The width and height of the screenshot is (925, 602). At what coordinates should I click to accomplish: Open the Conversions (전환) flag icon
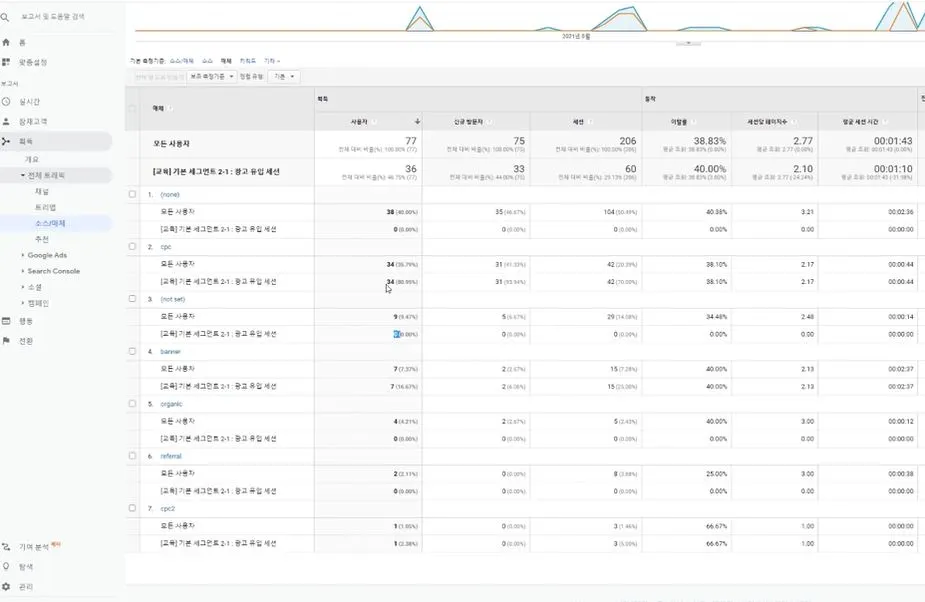pos(6,341)
